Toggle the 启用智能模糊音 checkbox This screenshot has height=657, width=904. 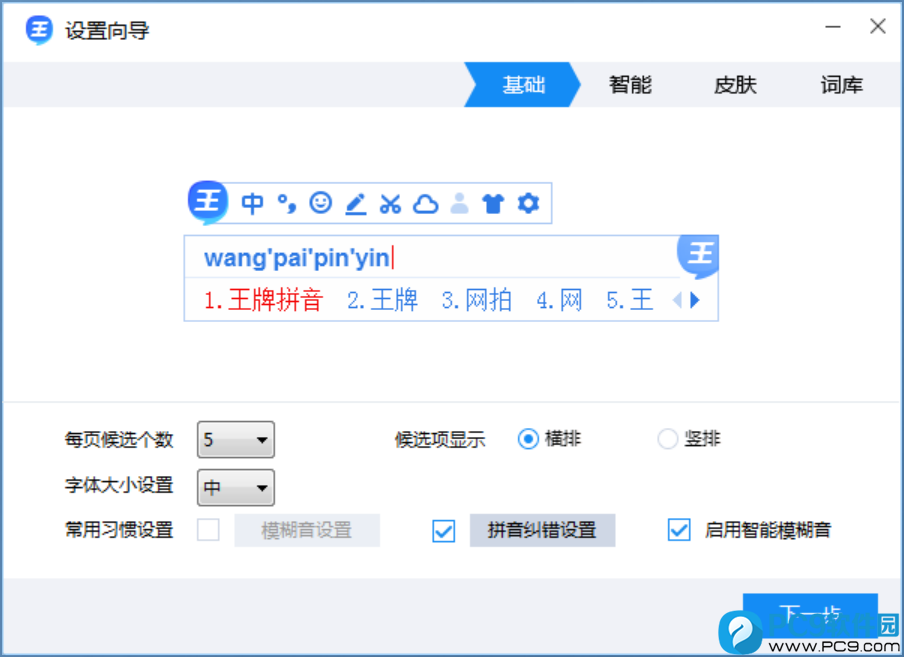coord(679,530)
